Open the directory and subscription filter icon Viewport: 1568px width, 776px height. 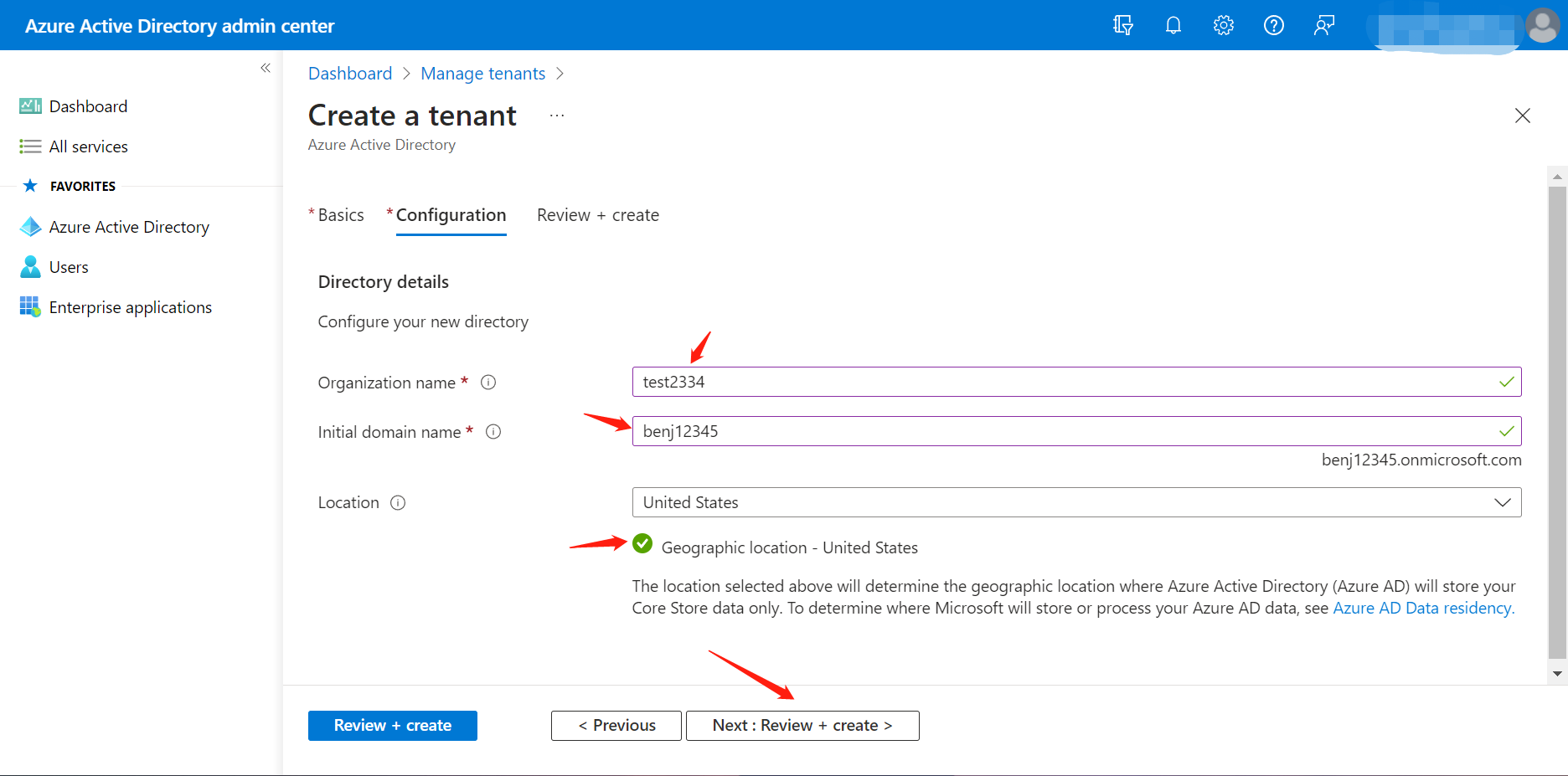(1122, 25)
